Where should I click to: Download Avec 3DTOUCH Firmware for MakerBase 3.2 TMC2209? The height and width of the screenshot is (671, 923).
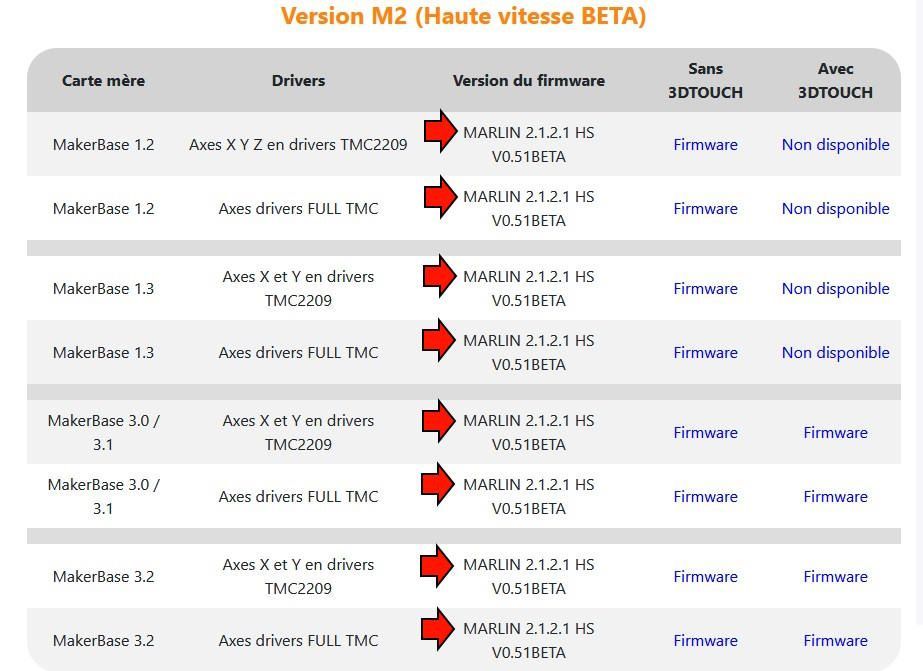pyautogui.click(x=835, y=576)
